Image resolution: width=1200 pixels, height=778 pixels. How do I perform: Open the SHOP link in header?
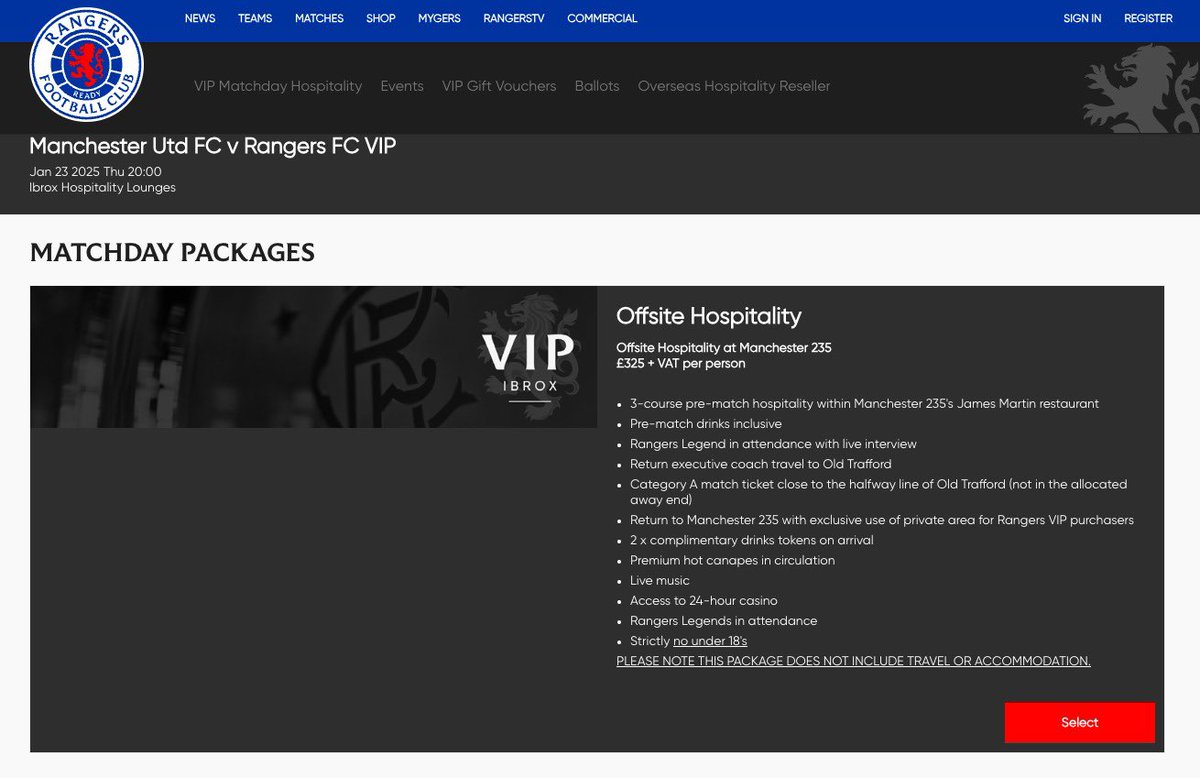point(381,19)
